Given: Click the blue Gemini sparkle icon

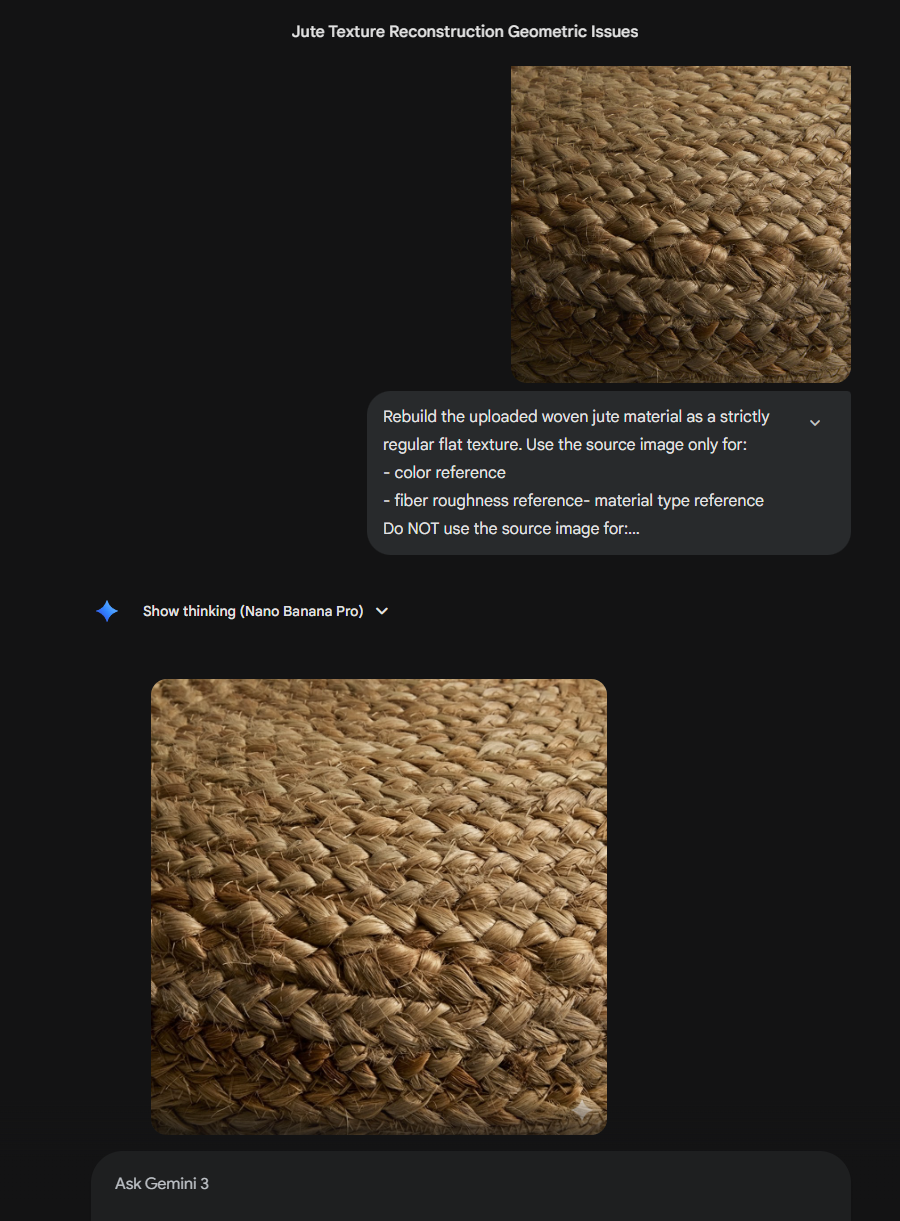Looking at the screenshot, I should 107,611.
